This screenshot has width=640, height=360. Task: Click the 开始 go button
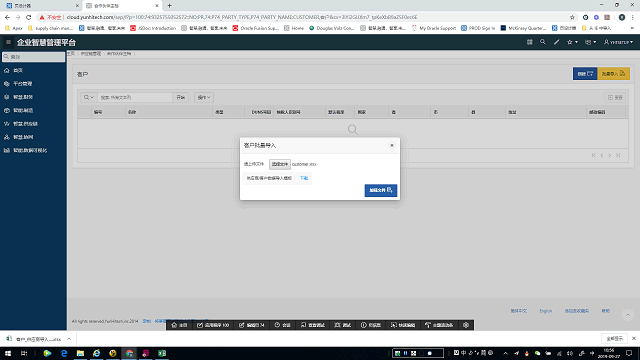[x=180, y=98]
